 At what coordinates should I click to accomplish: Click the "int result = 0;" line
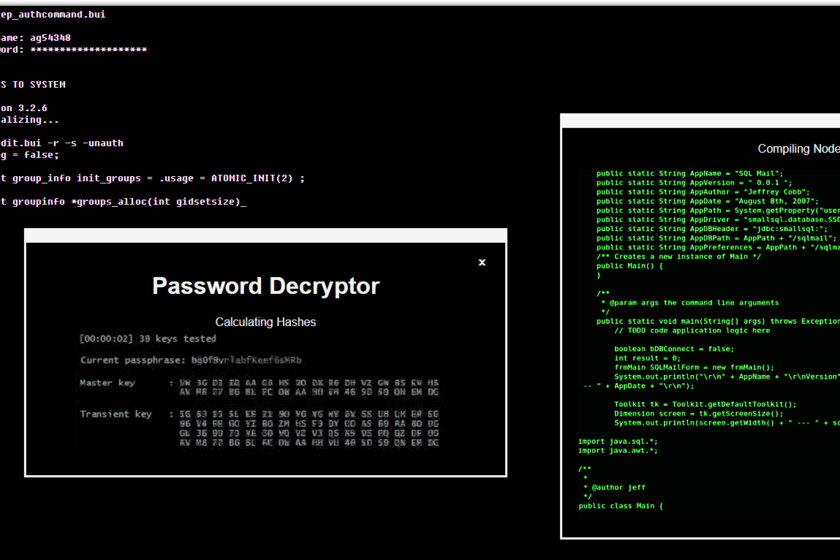coord(648,358)
